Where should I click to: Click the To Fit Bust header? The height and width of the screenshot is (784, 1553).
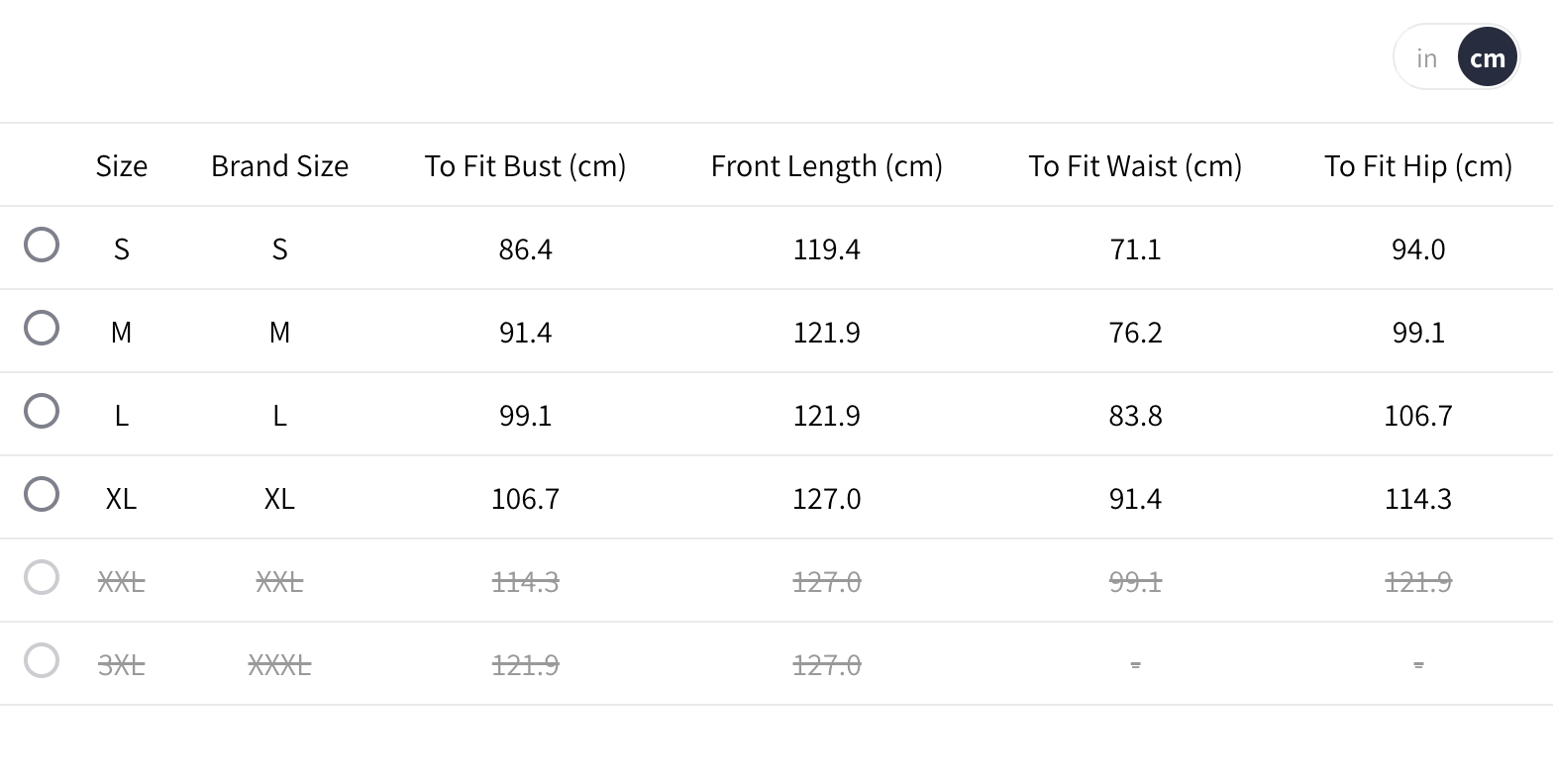(525, 165)
